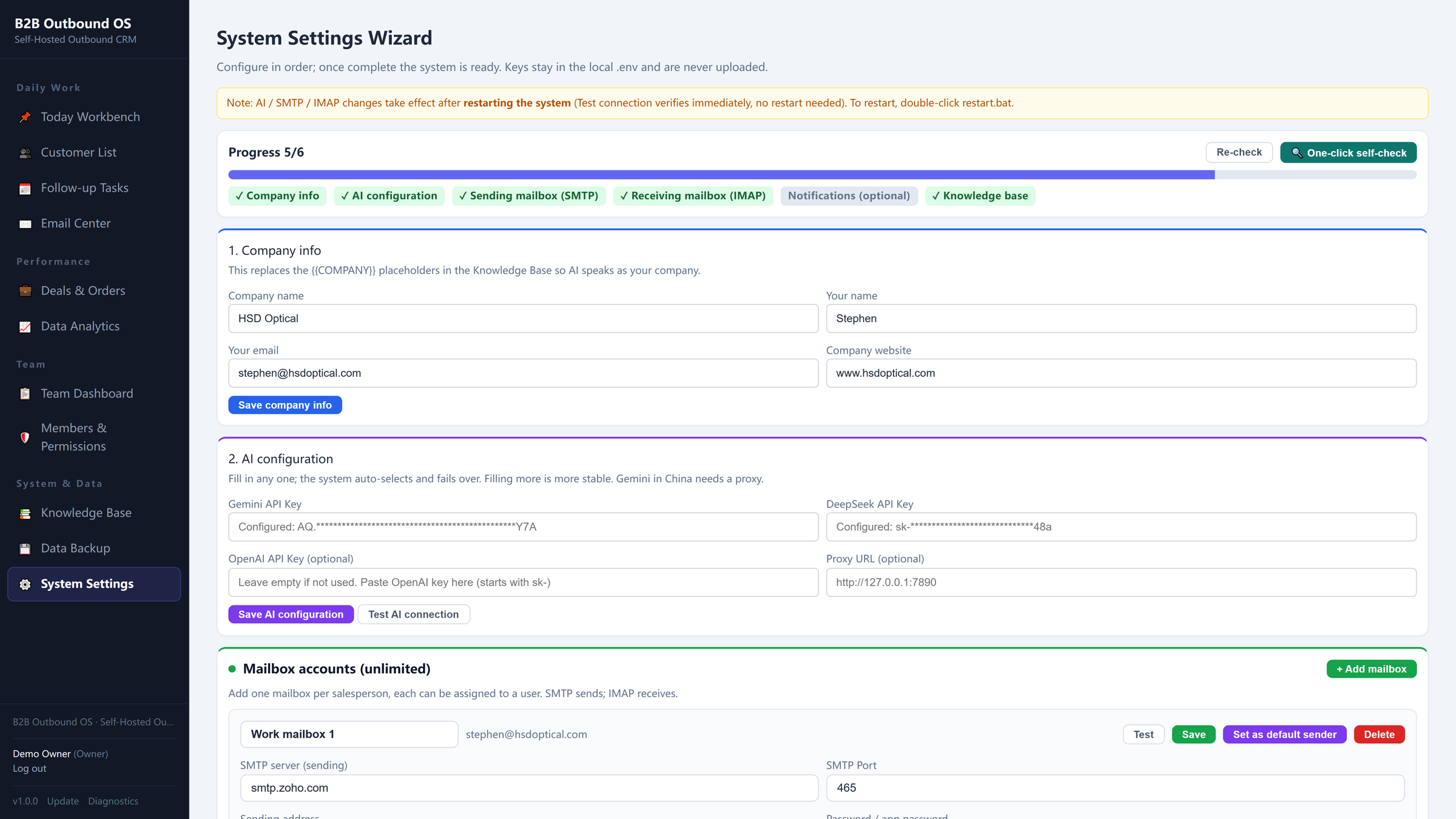The width and height of the screenshot is (1456, 819).
Task: Click the Company website field
Action: pyautogui.click(x=1121, y=373)
